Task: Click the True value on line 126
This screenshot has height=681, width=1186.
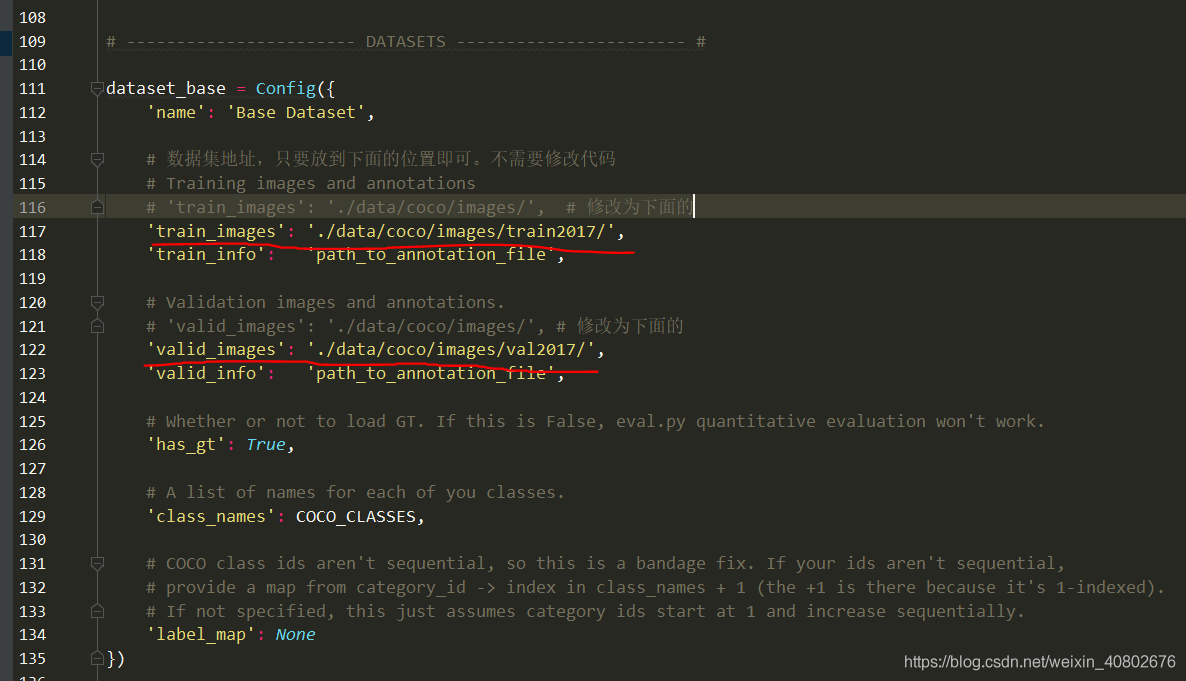Action: (265, 445)
